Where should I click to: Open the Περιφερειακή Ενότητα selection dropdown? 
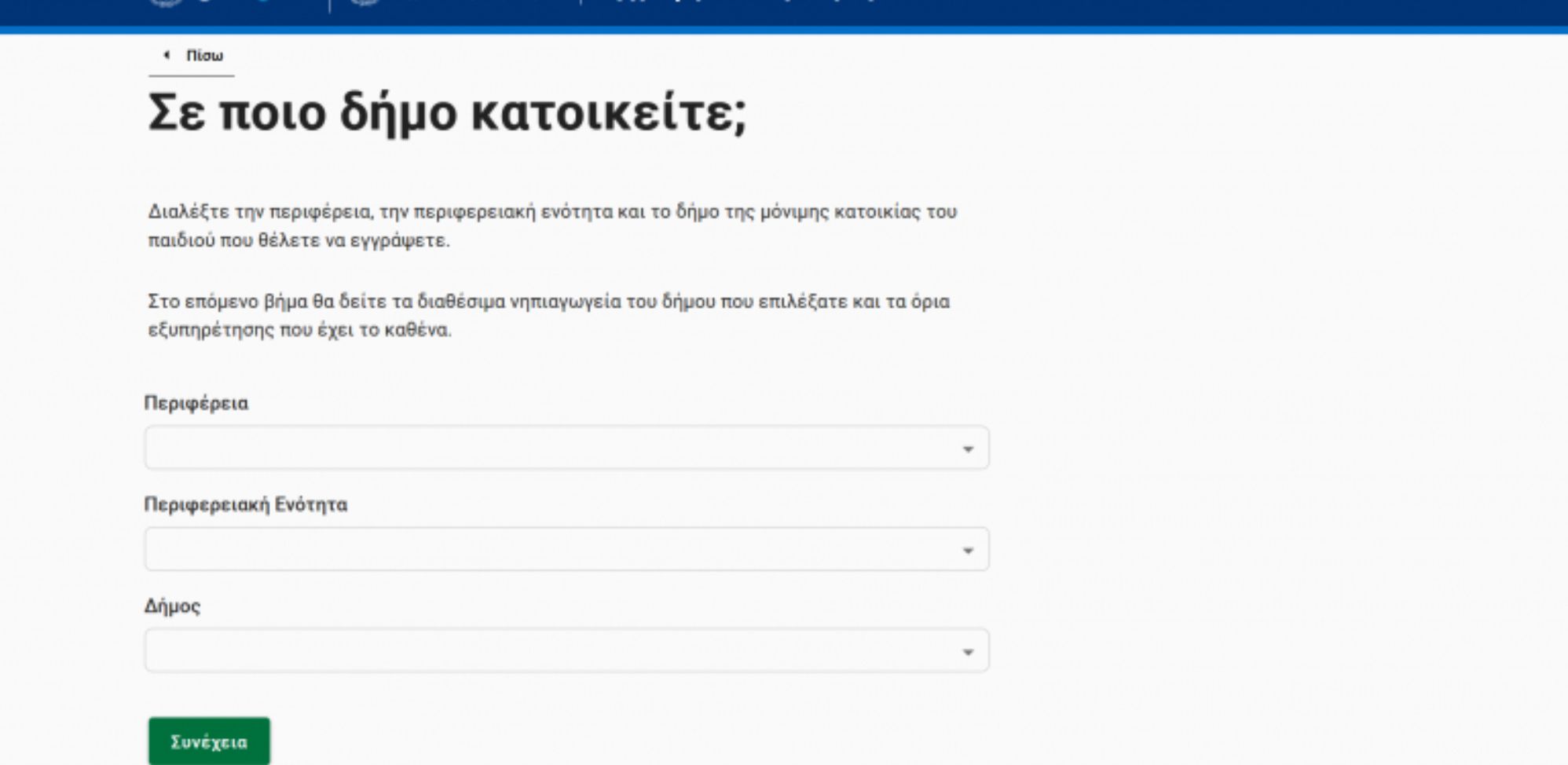pyautogui.click(x=566, y=550)
